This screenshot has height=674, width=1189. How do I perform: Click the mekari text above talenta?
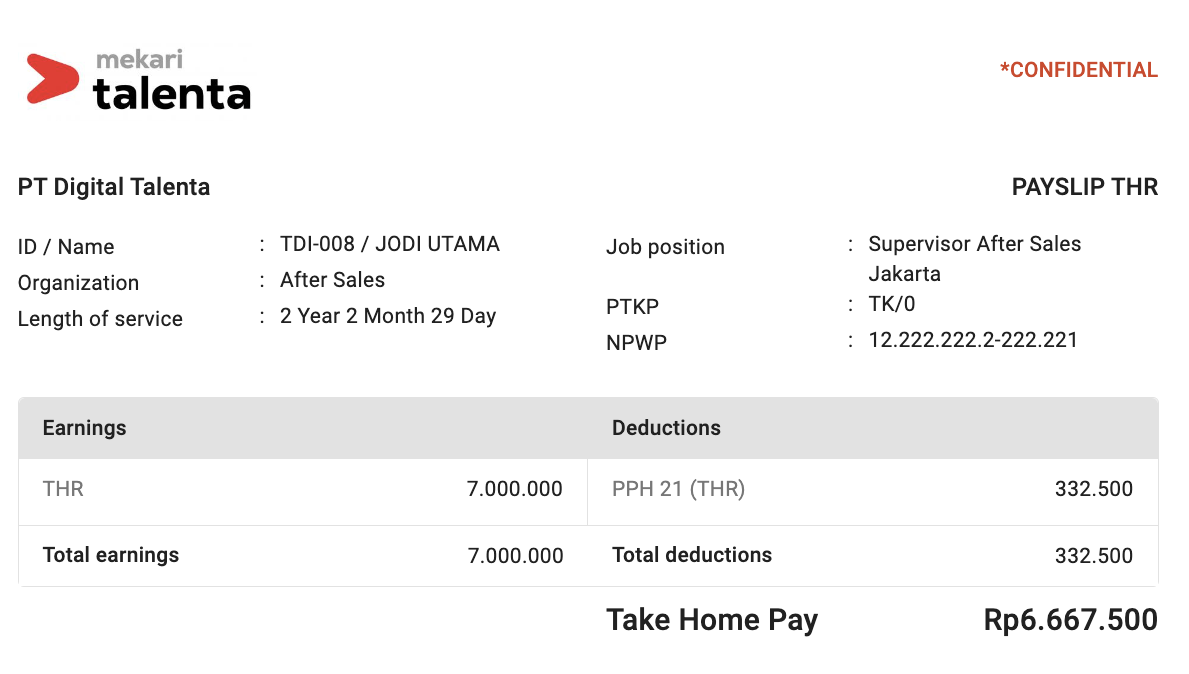[140, 59]
